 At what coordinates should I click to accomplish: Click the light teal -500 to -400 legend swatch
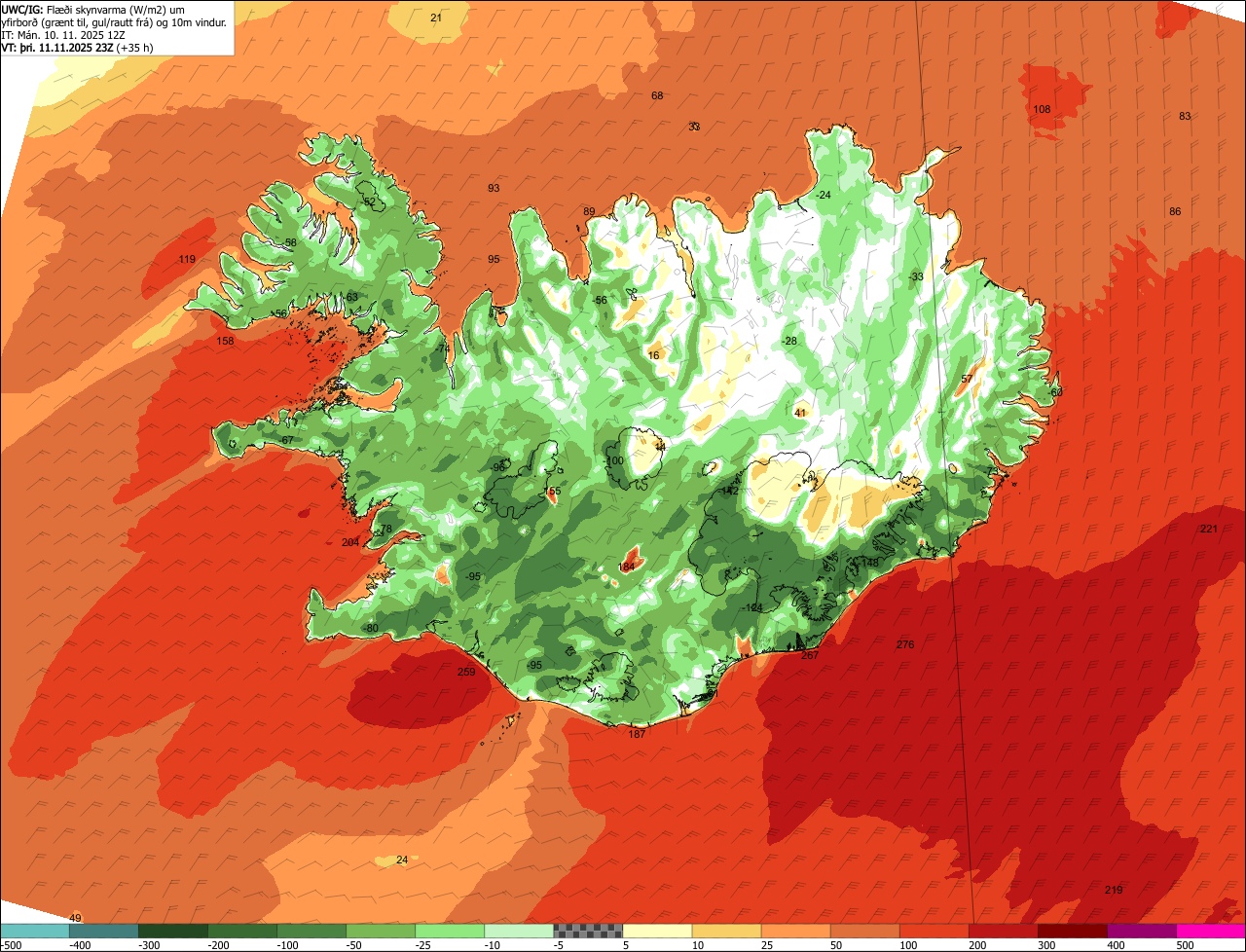pos(35,931)
